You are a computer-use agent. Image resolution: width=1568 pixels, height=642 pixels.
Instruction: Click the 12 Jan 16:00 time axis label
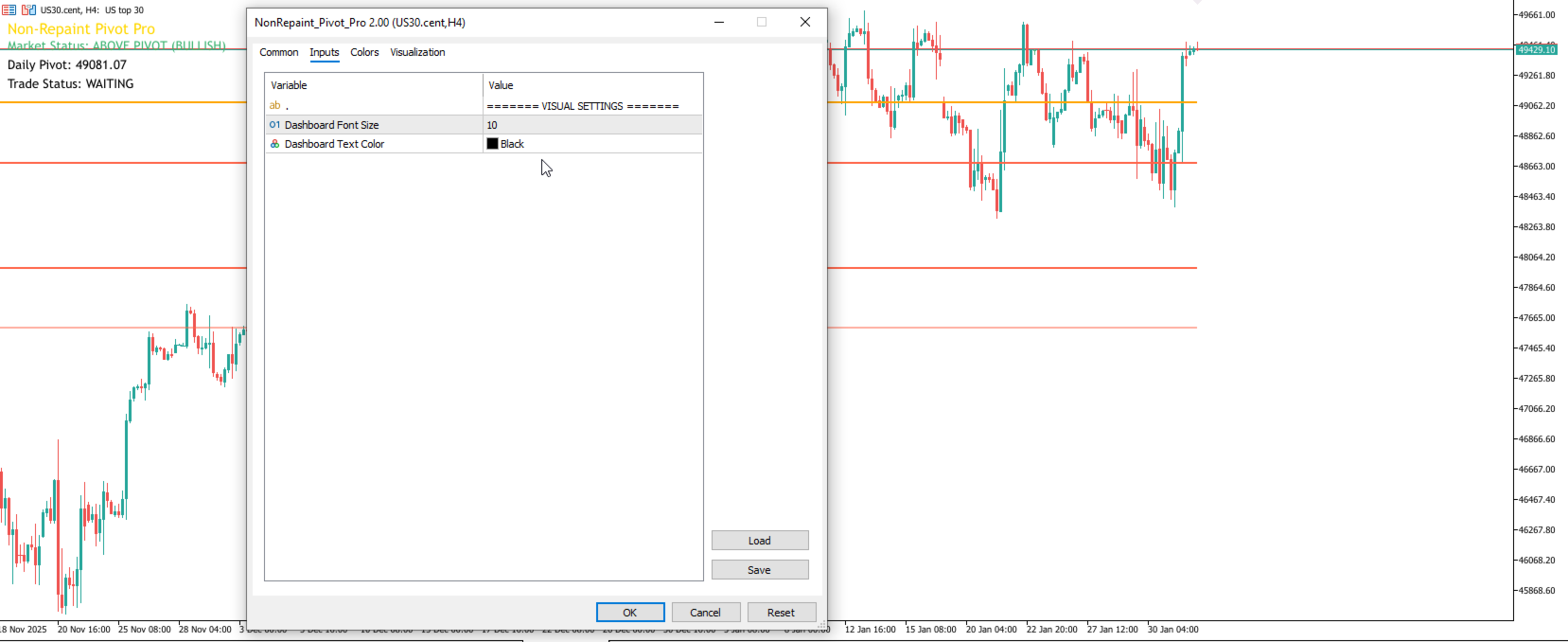(871, 630)
